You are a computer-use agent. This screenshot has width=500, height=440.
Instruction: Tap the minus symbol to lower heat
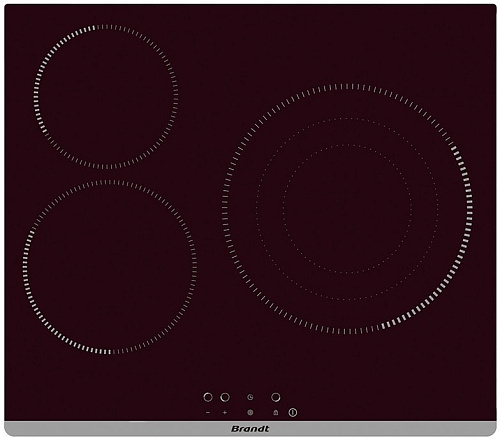click(208, 413)
